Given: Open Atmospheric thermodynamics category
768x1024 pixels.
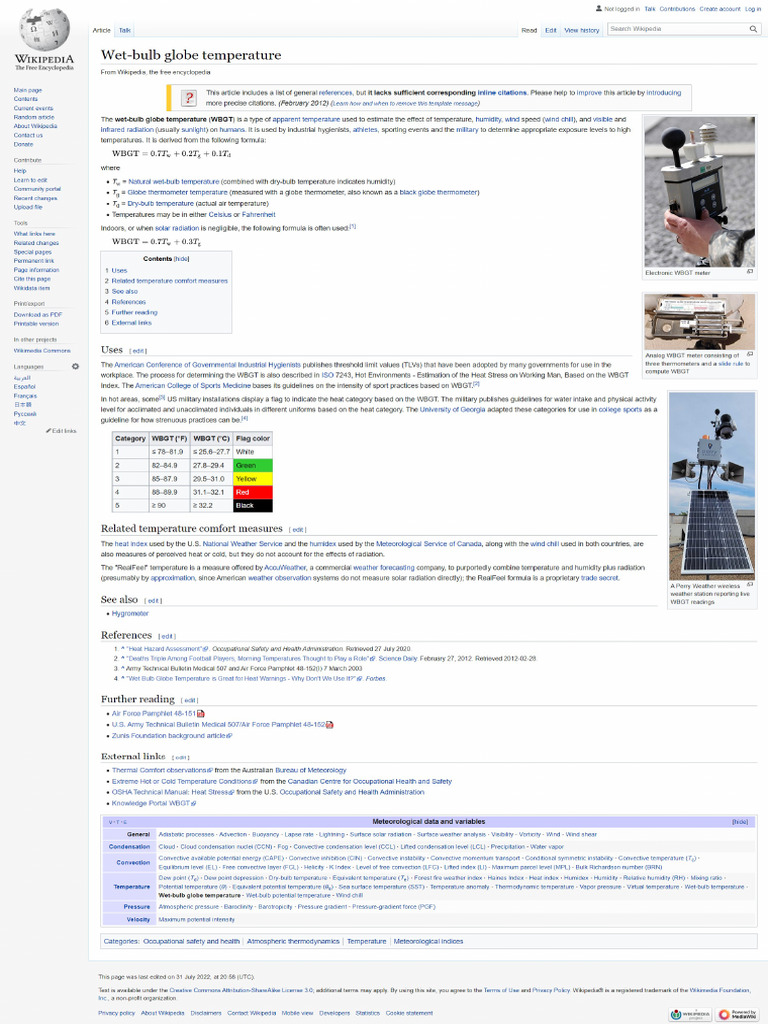Looking at the screenshot, I should 293,942.
